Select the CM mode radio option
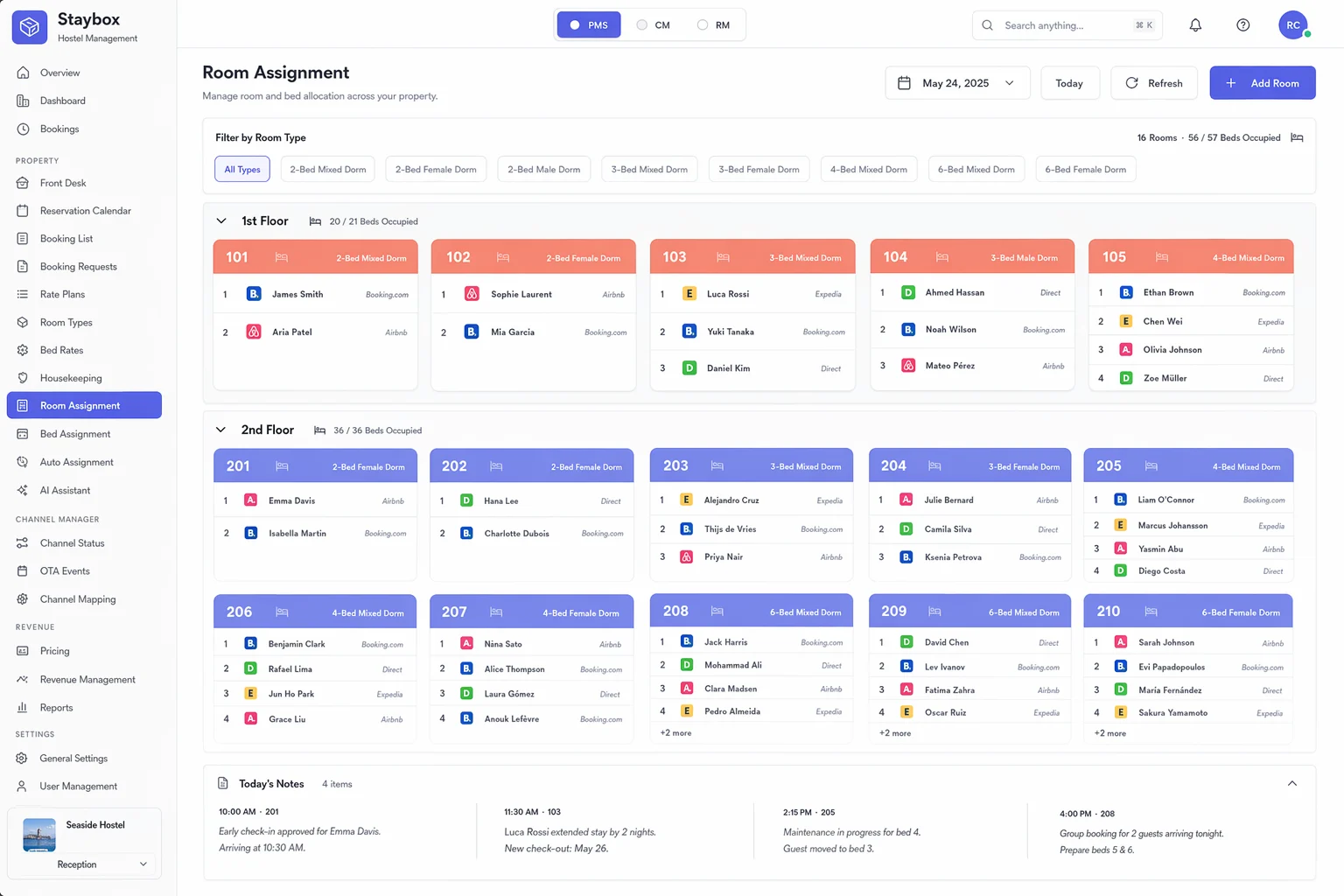 point(653,25)
